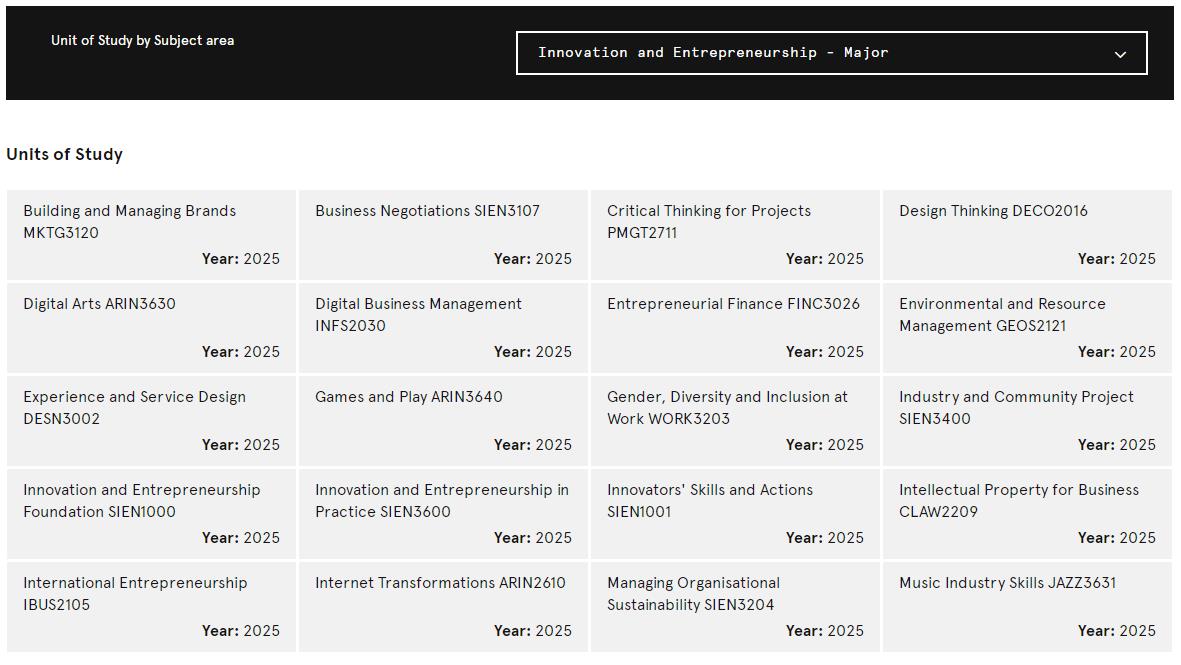
Task: Open Gender, Diversity and Inclusion WORK3203
Action: click(x=735, y=421)
